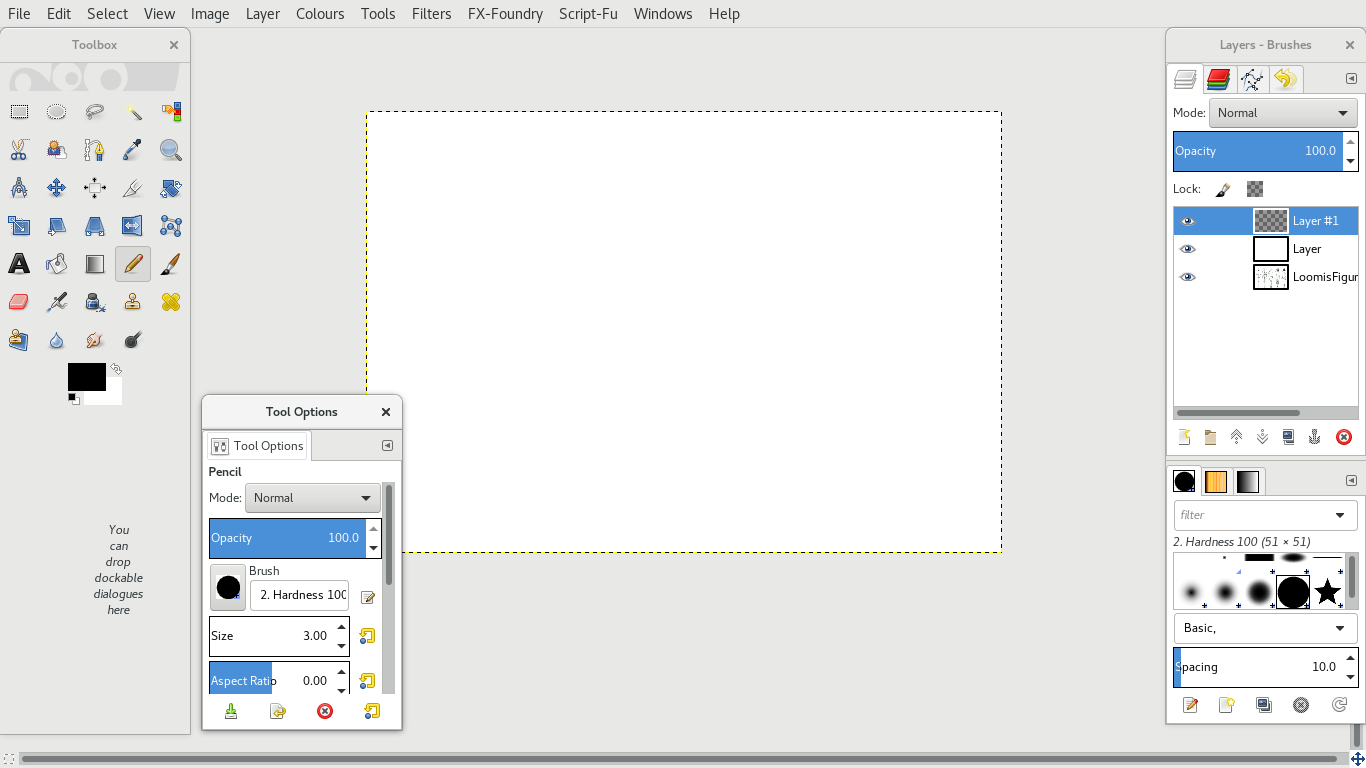Choose the Zoom magnifier tool
The width and height of the screenshot is (1366, 768).
[x=171, y=150]
